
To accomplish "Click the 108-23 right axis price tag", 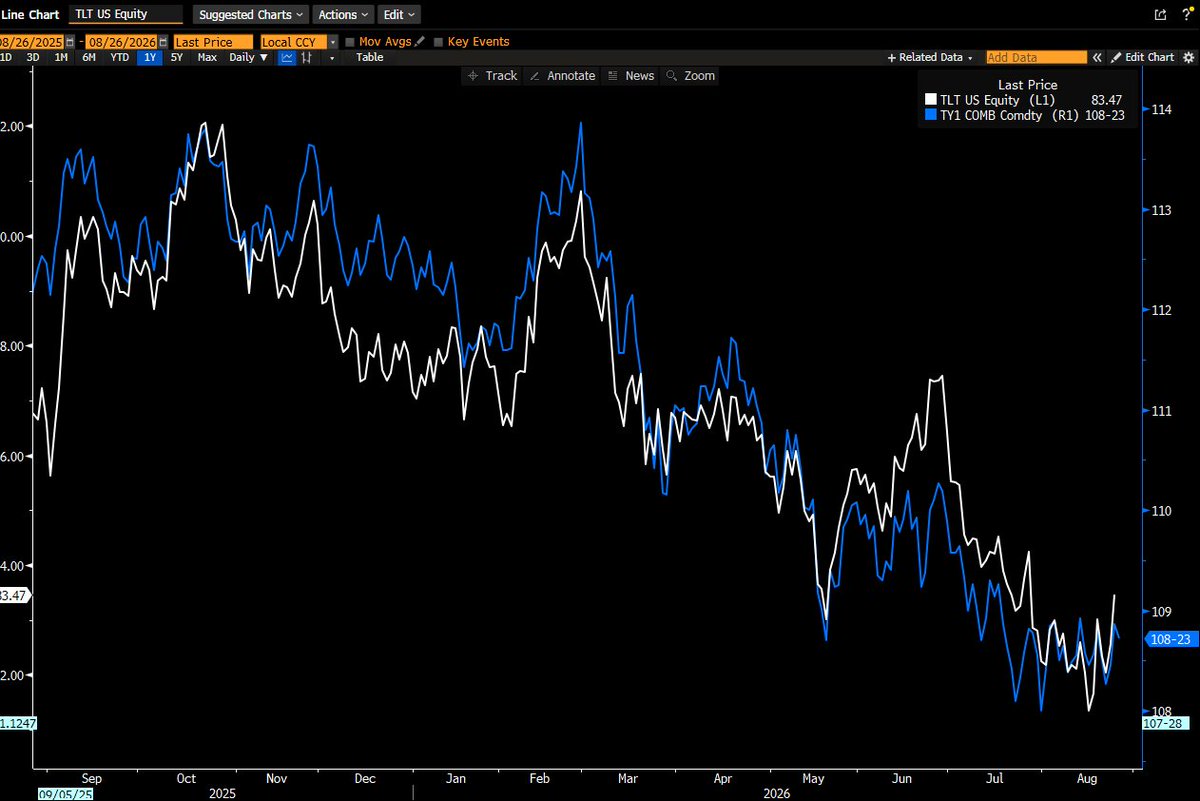I will [x=1171, y=637].
